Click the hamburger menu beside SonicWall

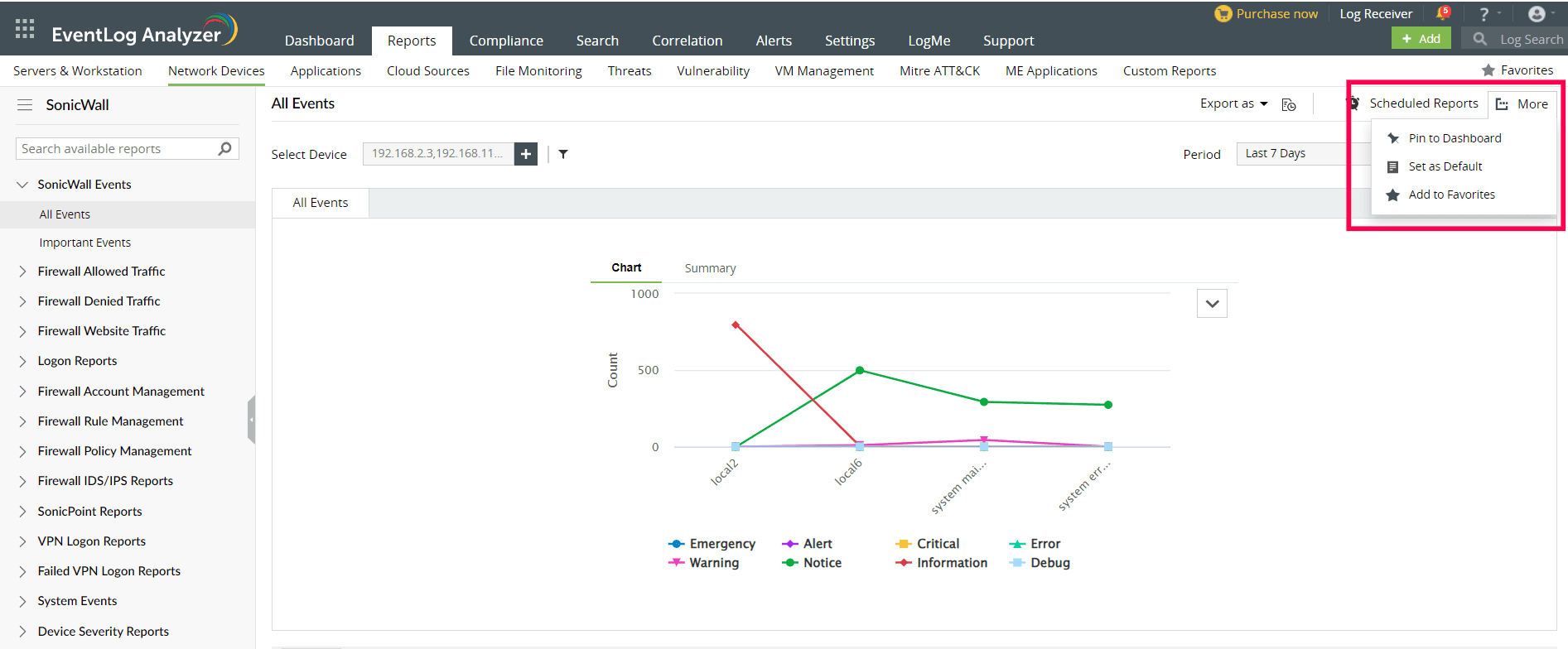point(25,105)
